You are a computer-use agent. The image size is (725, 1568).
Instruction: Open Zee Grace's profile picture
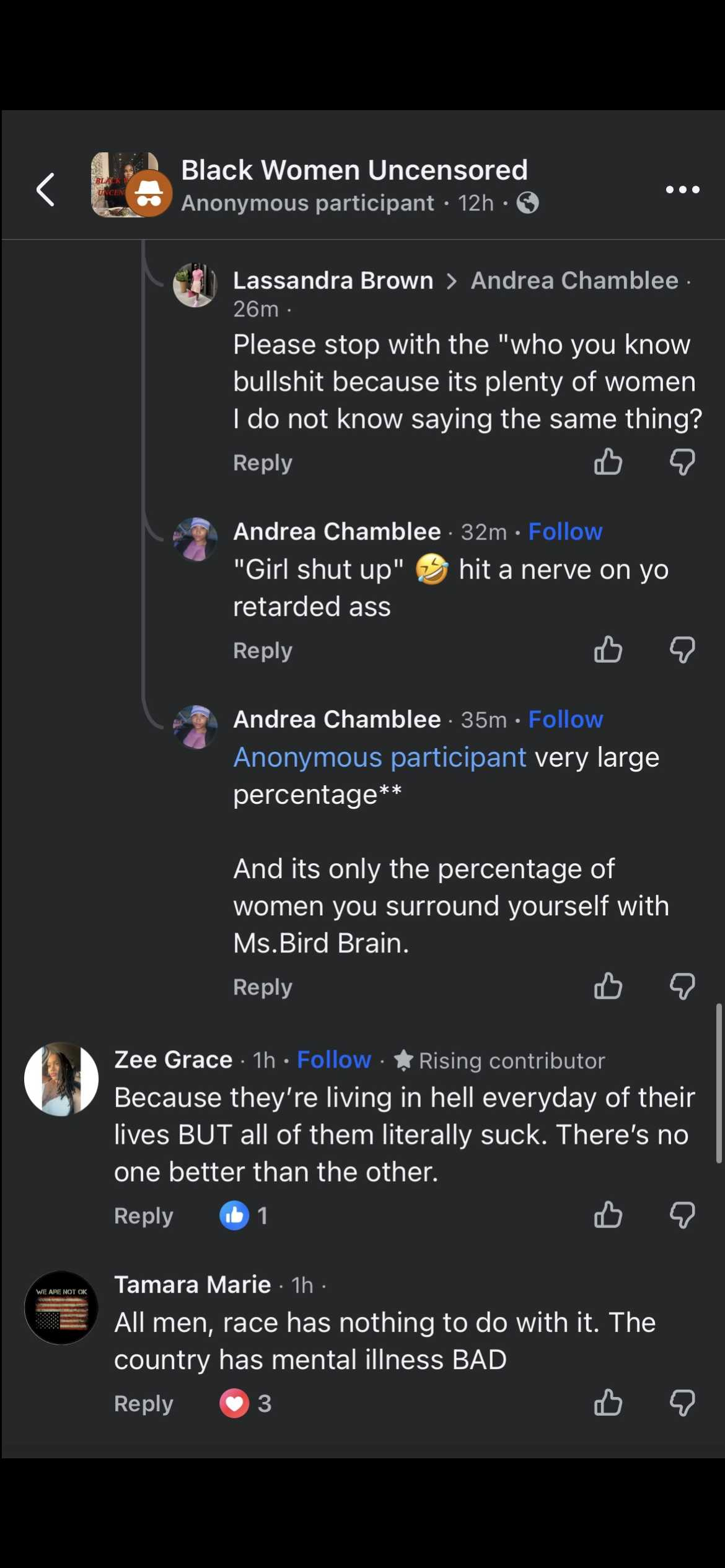pyautogui.click(x=61, y=1079)
